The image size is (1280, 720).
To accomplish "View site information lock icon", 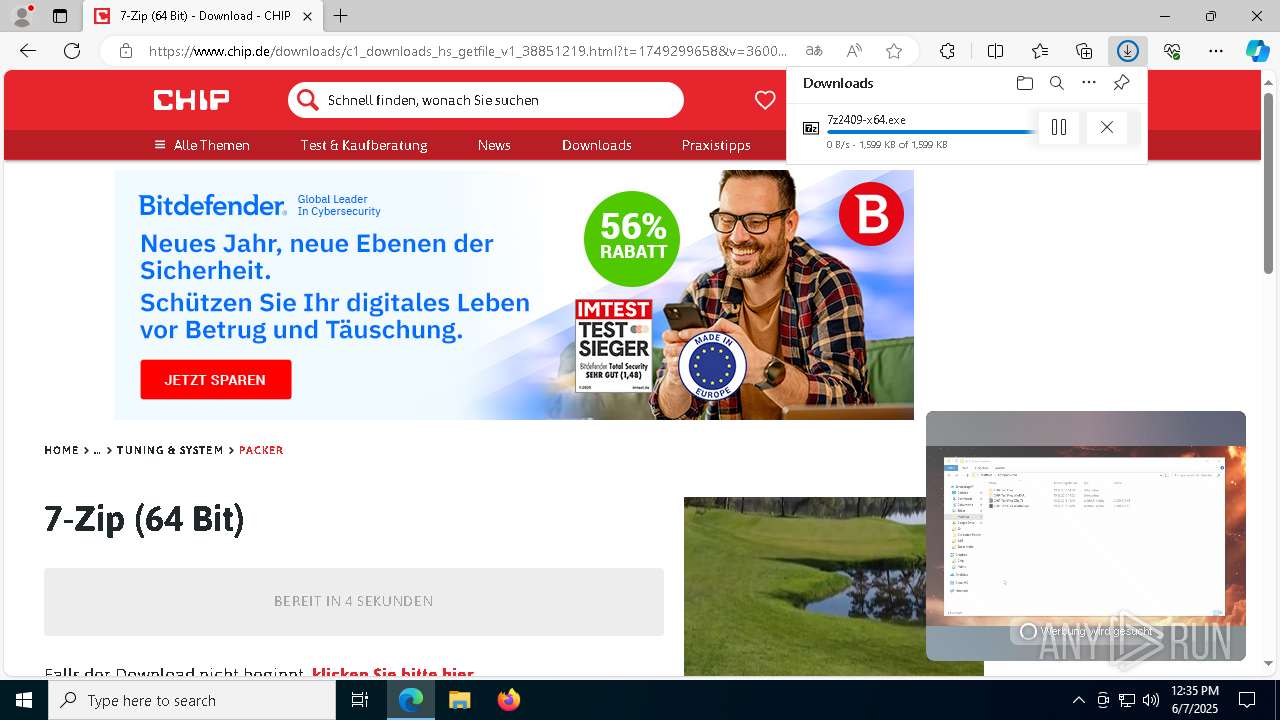I will tap(126, 51).
